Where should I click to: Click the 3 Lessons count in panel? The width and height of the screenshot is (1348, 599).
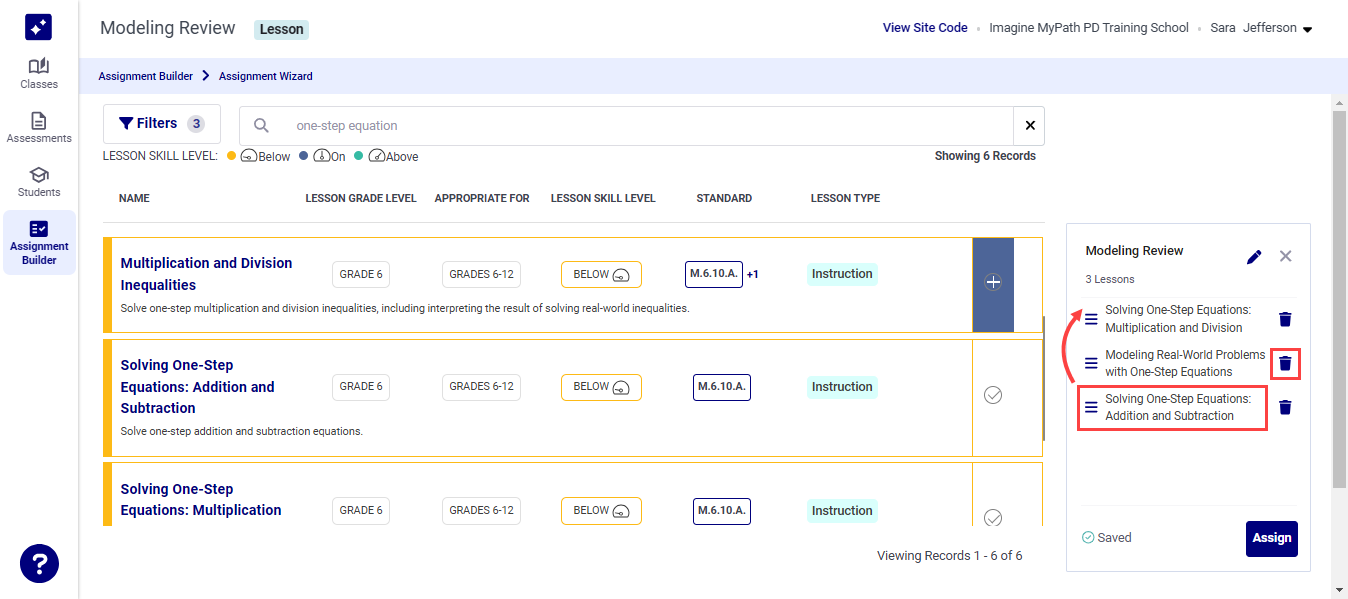[x=1110, y=279]
